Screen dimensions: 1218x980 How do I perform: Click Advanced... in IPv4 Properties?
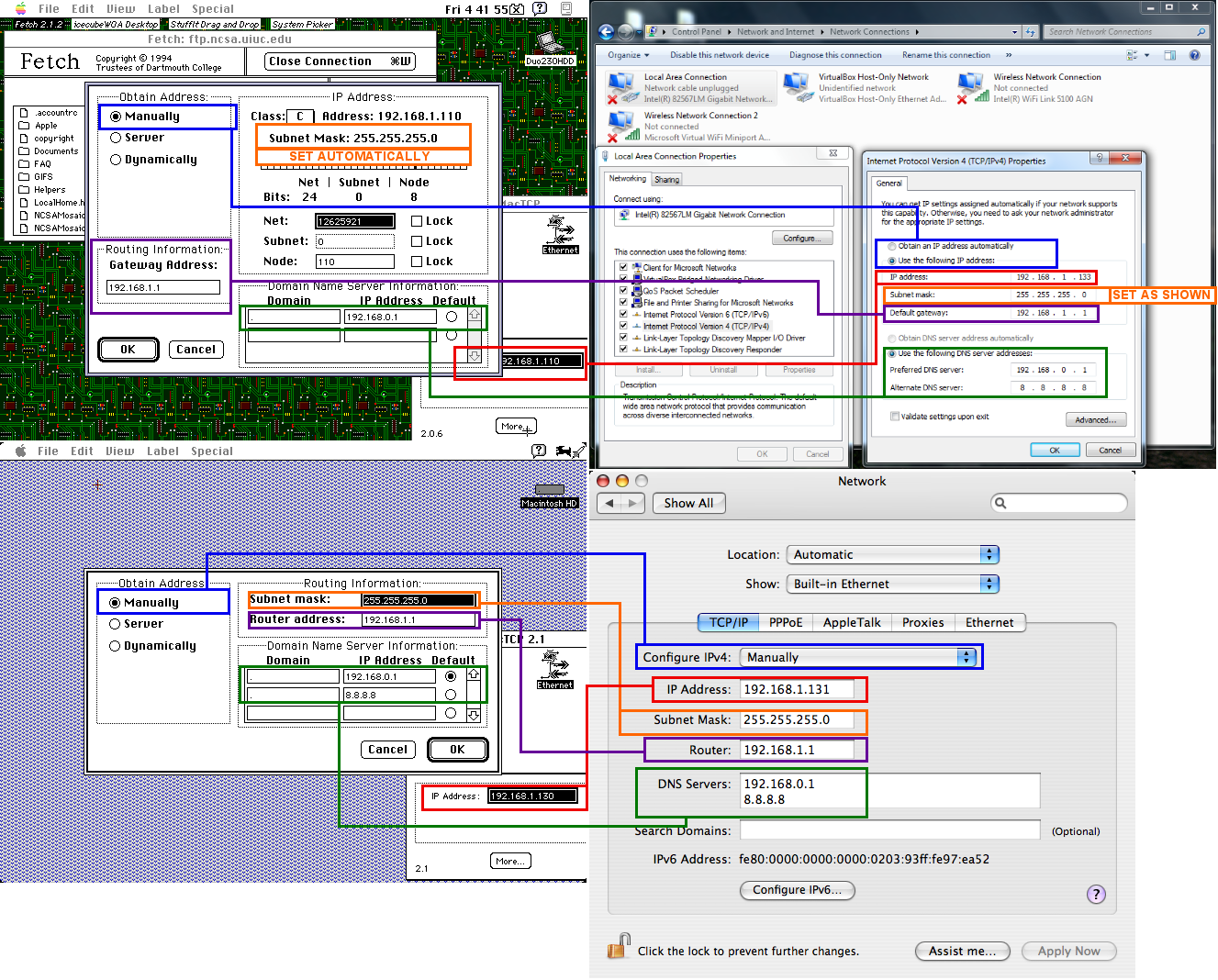pos(1096,419)
